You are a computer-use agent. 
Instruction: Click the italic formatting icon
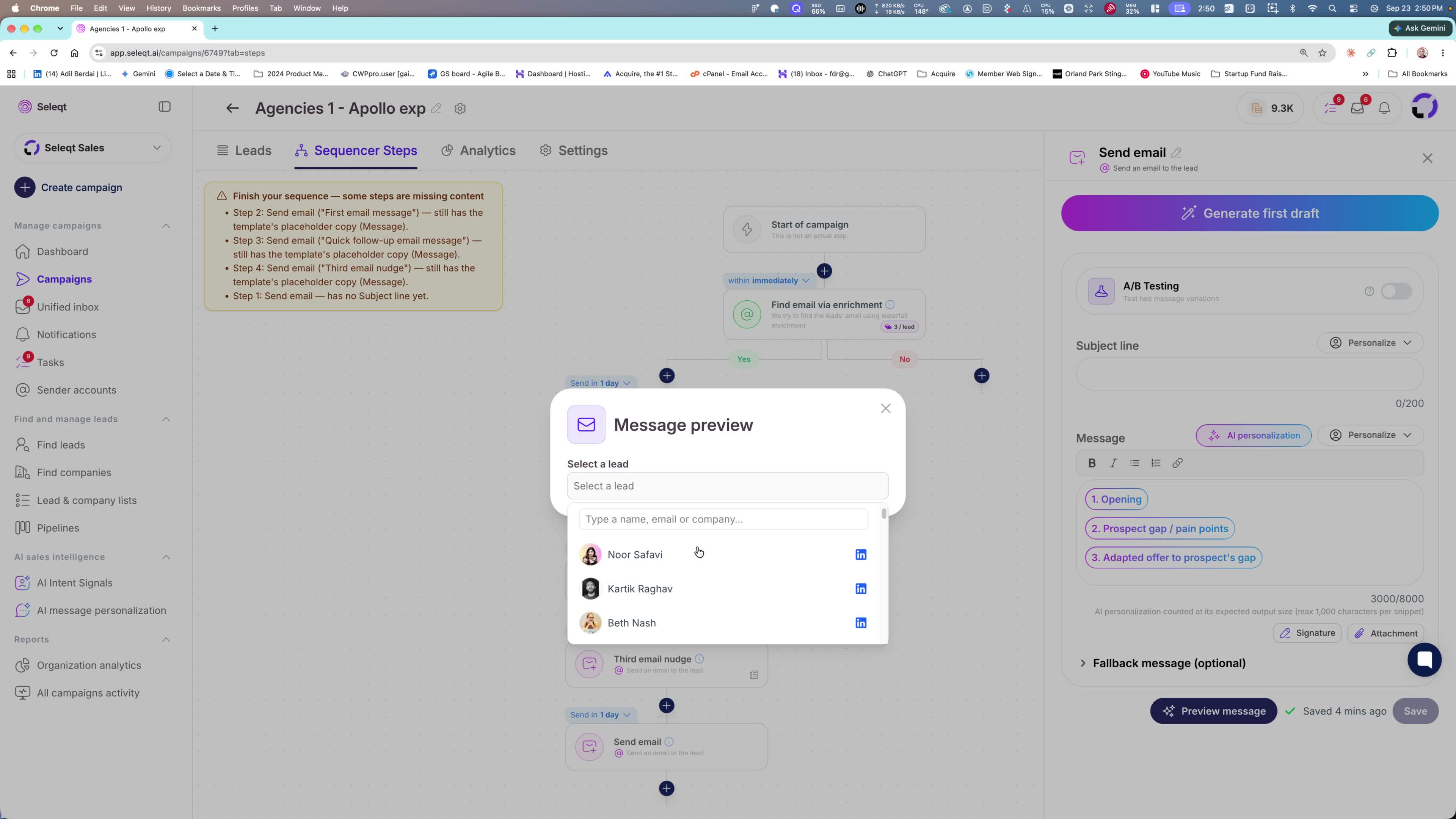coord(1114,463)
